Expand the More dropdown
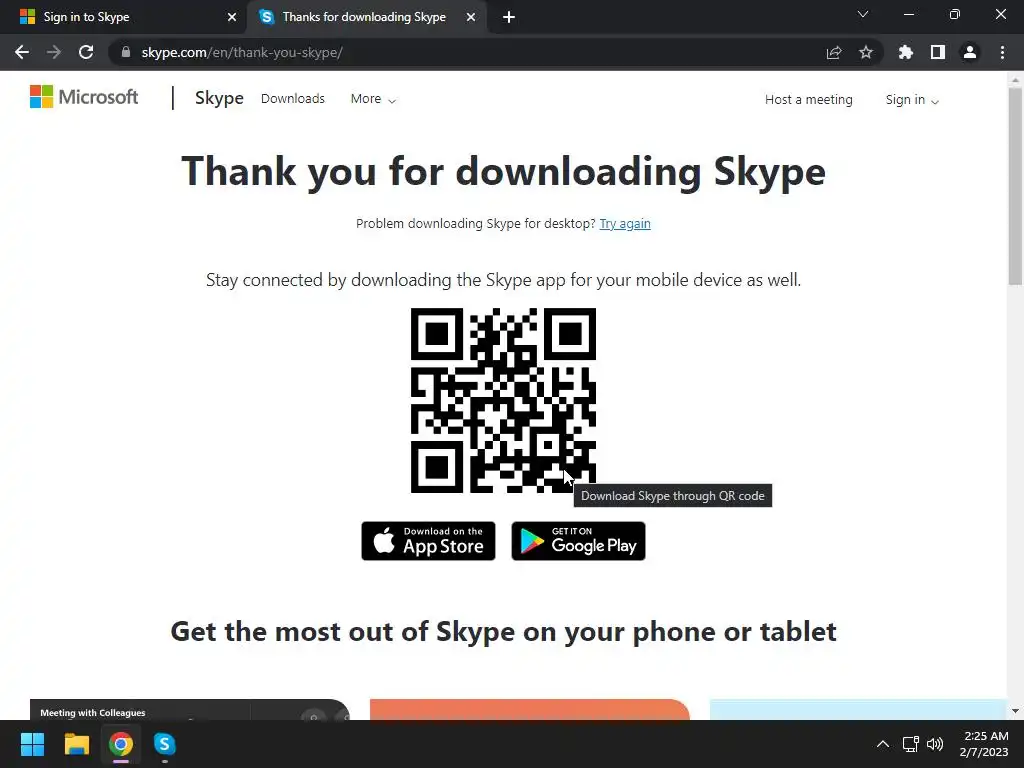1024x768 pixels. 373,99
